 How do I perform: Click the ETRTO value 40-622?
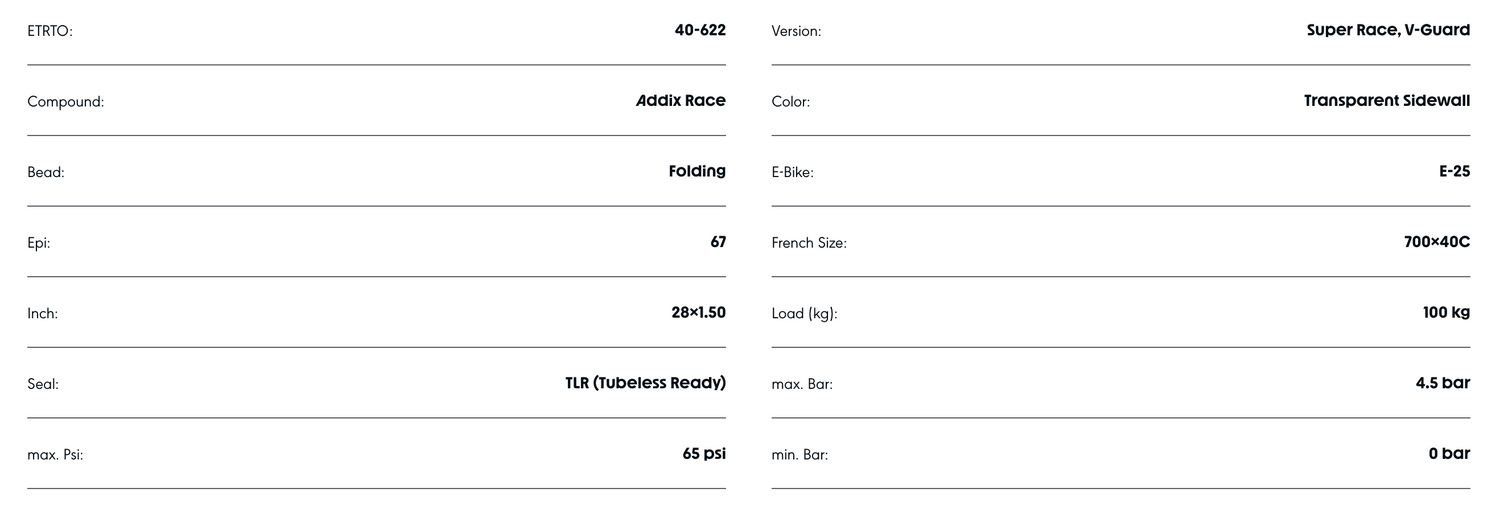pos(700,30)
